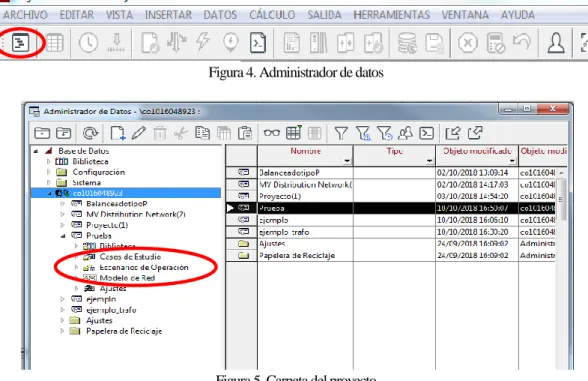Screen dimensions: 588x381
Task: Expand the Proyecto(1) tree node
Action: (x=63, y=225)
